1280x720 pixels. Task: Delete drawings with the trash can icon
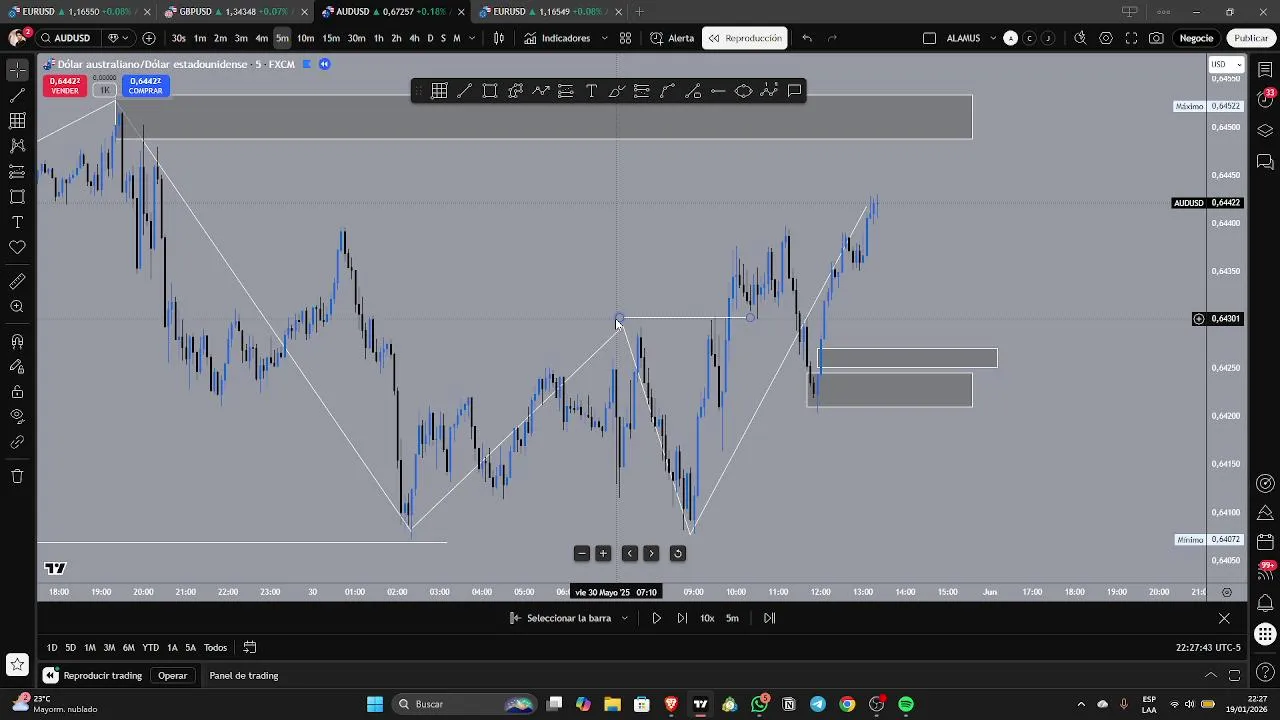[x=17, y=476]
